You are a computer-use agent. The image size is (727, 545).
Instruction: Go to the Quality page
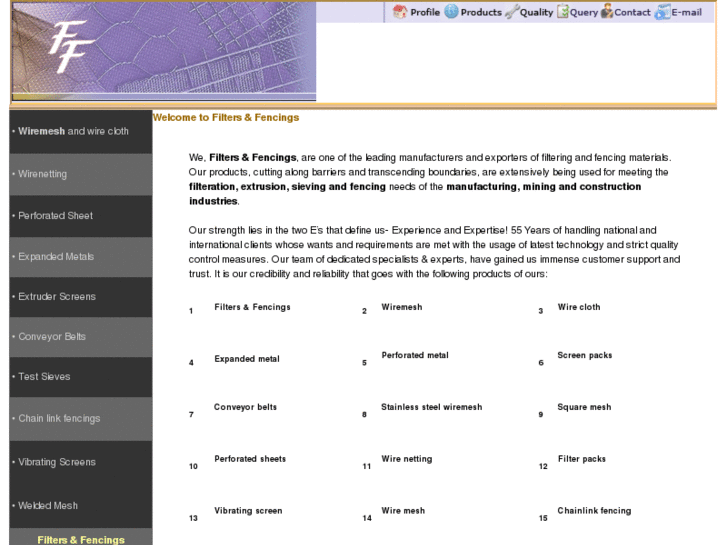536,13
